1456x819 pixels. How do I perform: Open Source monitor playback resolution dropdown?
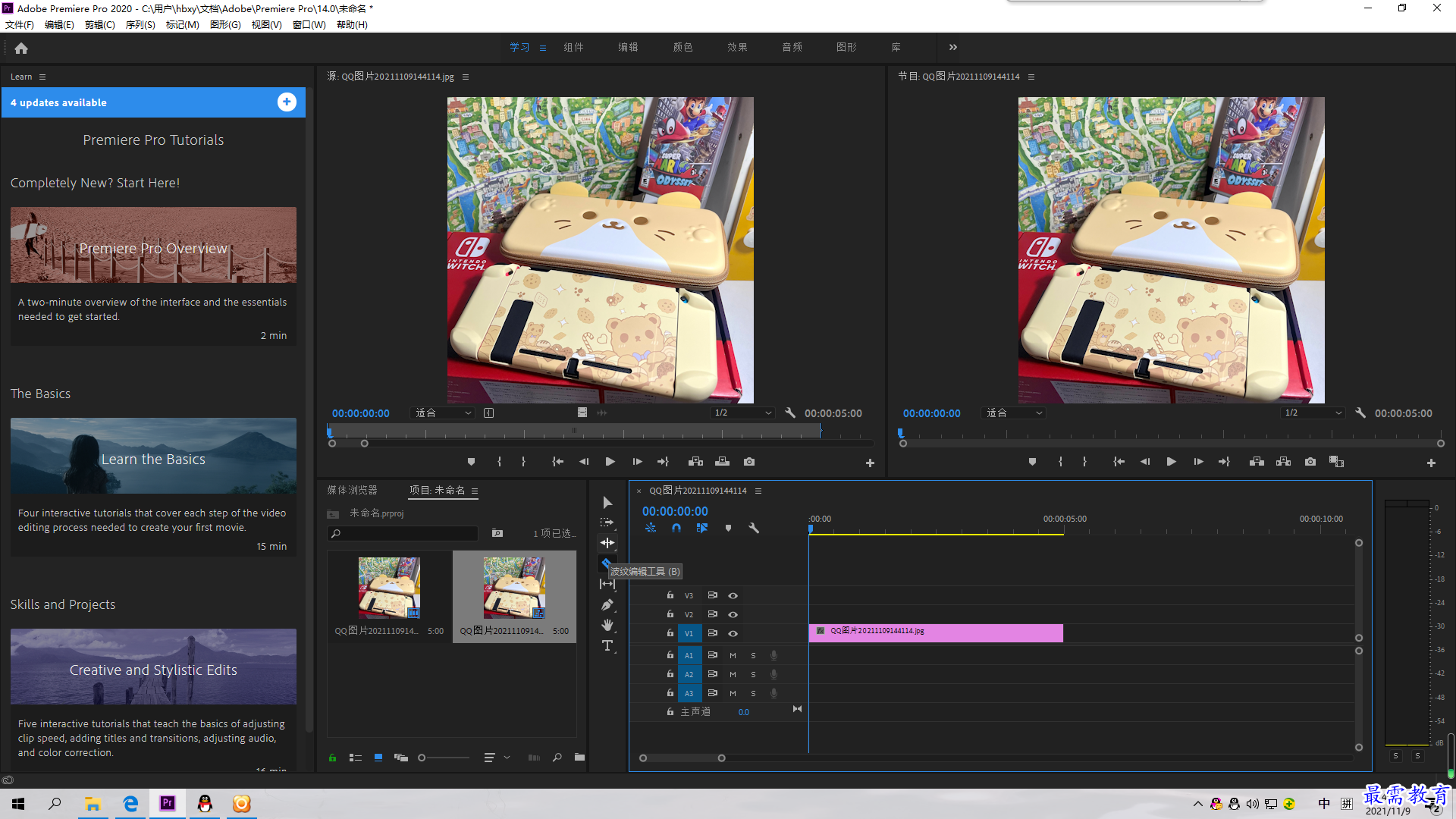(742, 413)
